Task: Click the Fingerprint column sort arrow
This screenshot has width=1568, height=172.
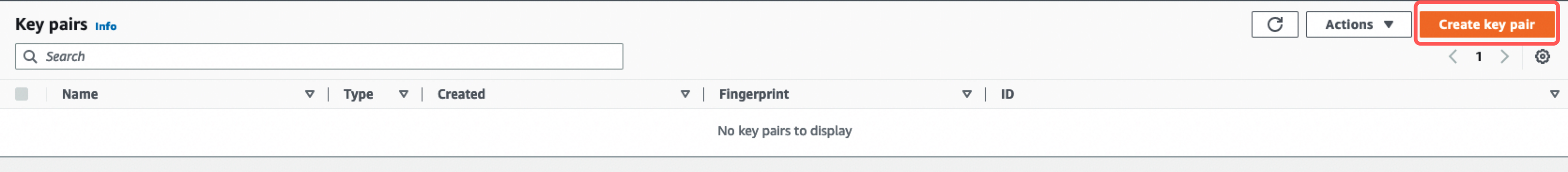Action: 967,94
